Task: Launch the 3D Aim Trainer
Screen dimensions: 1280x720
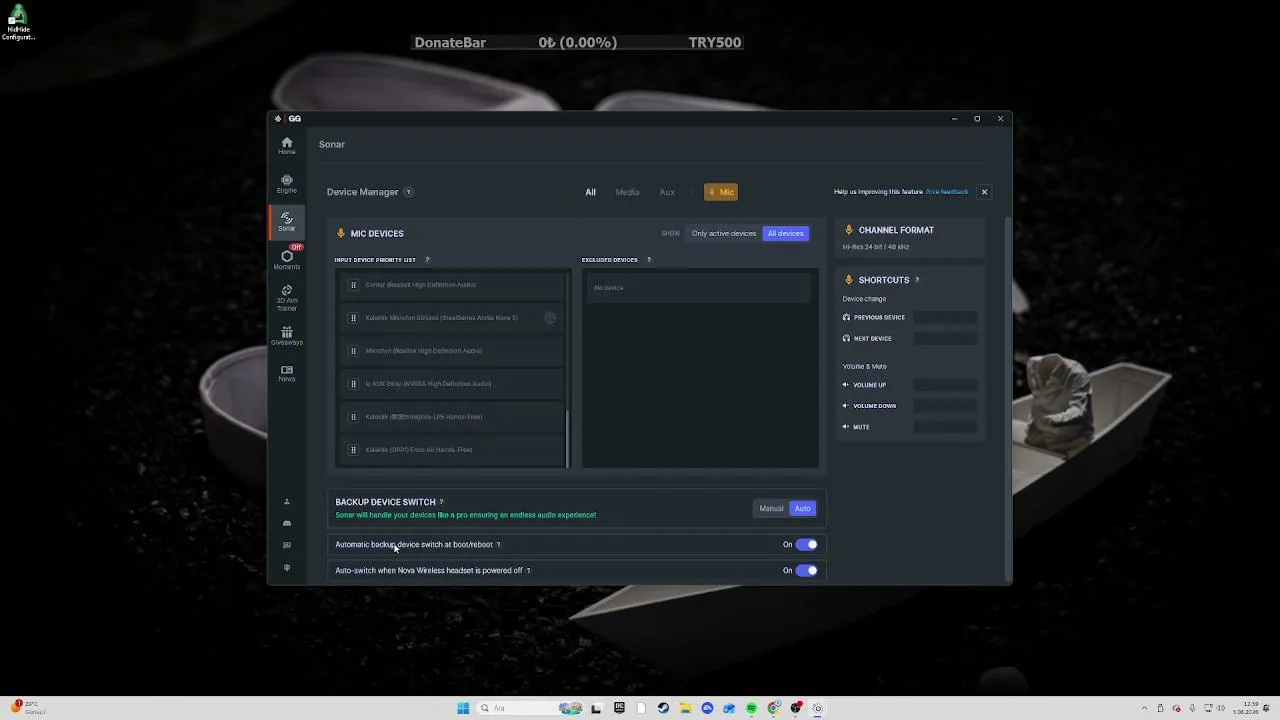Action: point(287,297)
